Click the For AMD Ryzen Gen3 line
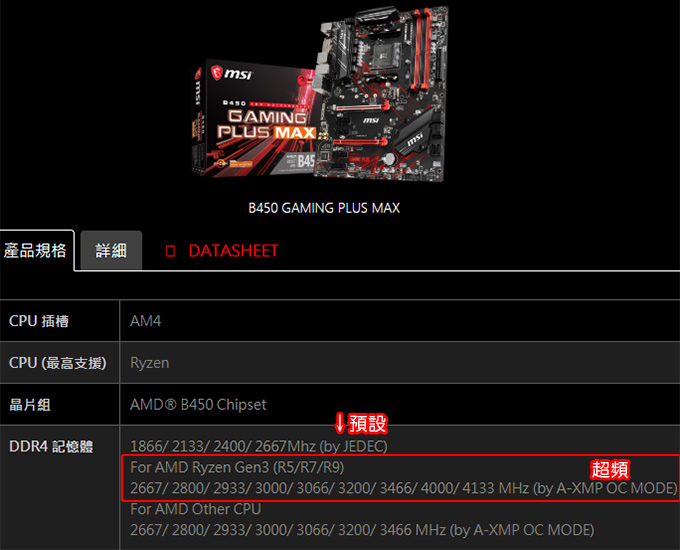Viewport: 680px width, 550px height. [x=237, y=467]
